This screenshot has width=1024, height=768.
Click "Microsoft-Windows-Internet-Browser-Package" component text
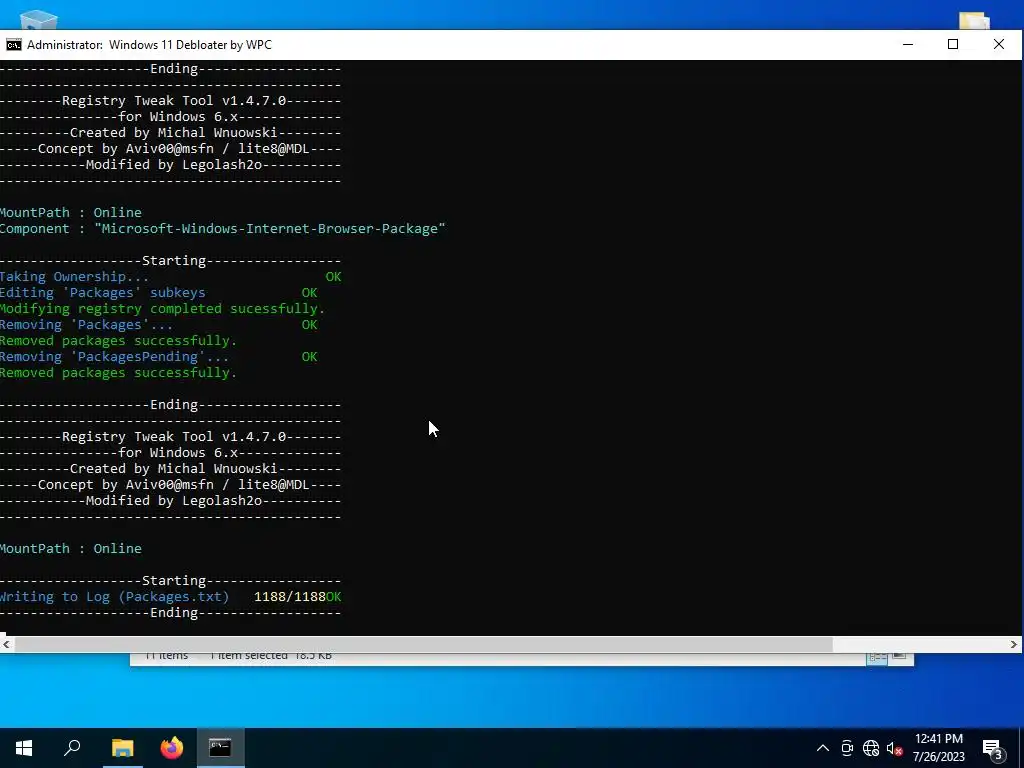point(270,229)
